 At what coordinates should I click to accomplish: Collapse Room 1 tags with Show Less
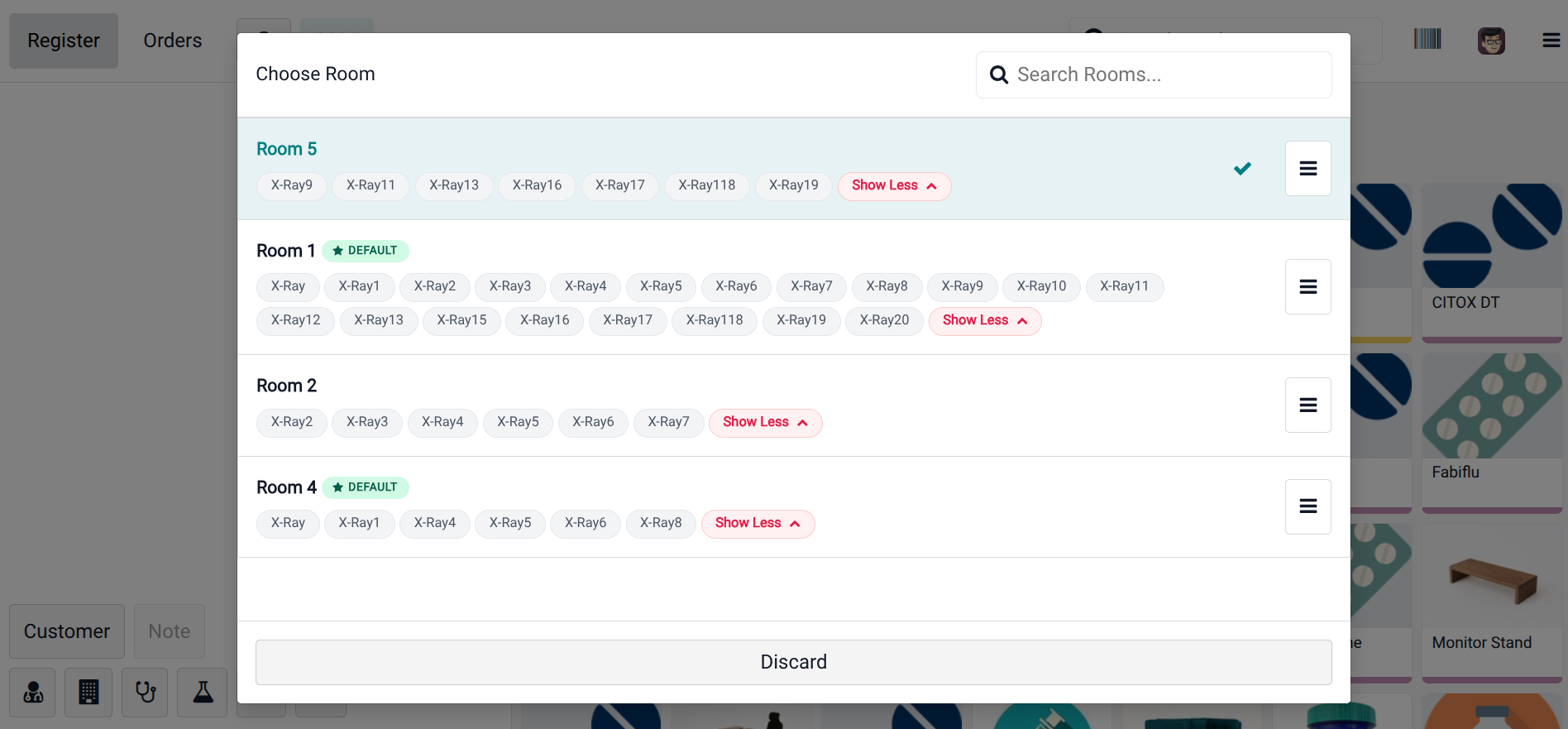coord(984,321)
